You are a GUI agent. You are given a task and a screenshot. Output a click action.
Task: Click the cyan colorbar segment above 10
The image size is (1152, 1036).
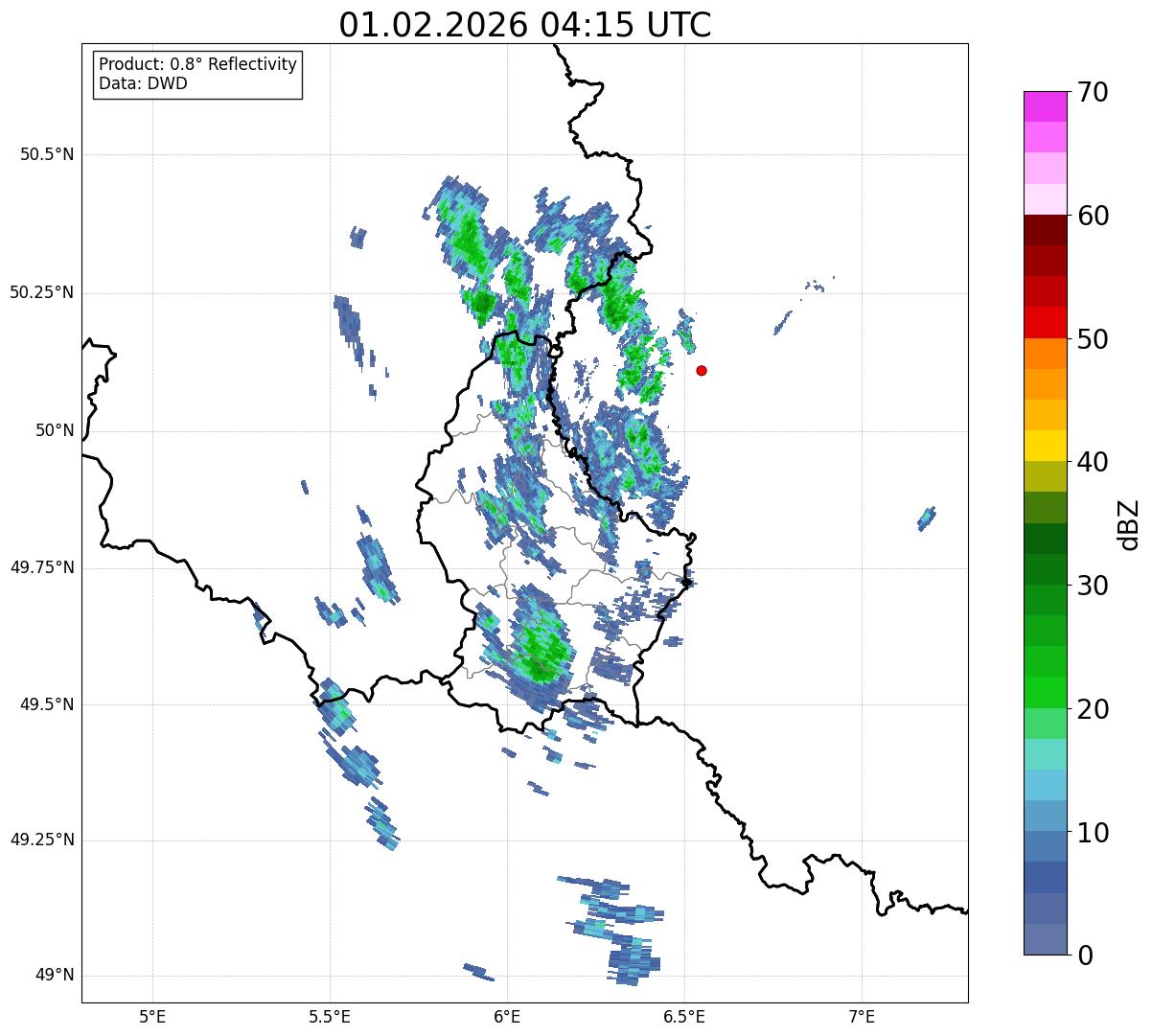point(1045,785)
